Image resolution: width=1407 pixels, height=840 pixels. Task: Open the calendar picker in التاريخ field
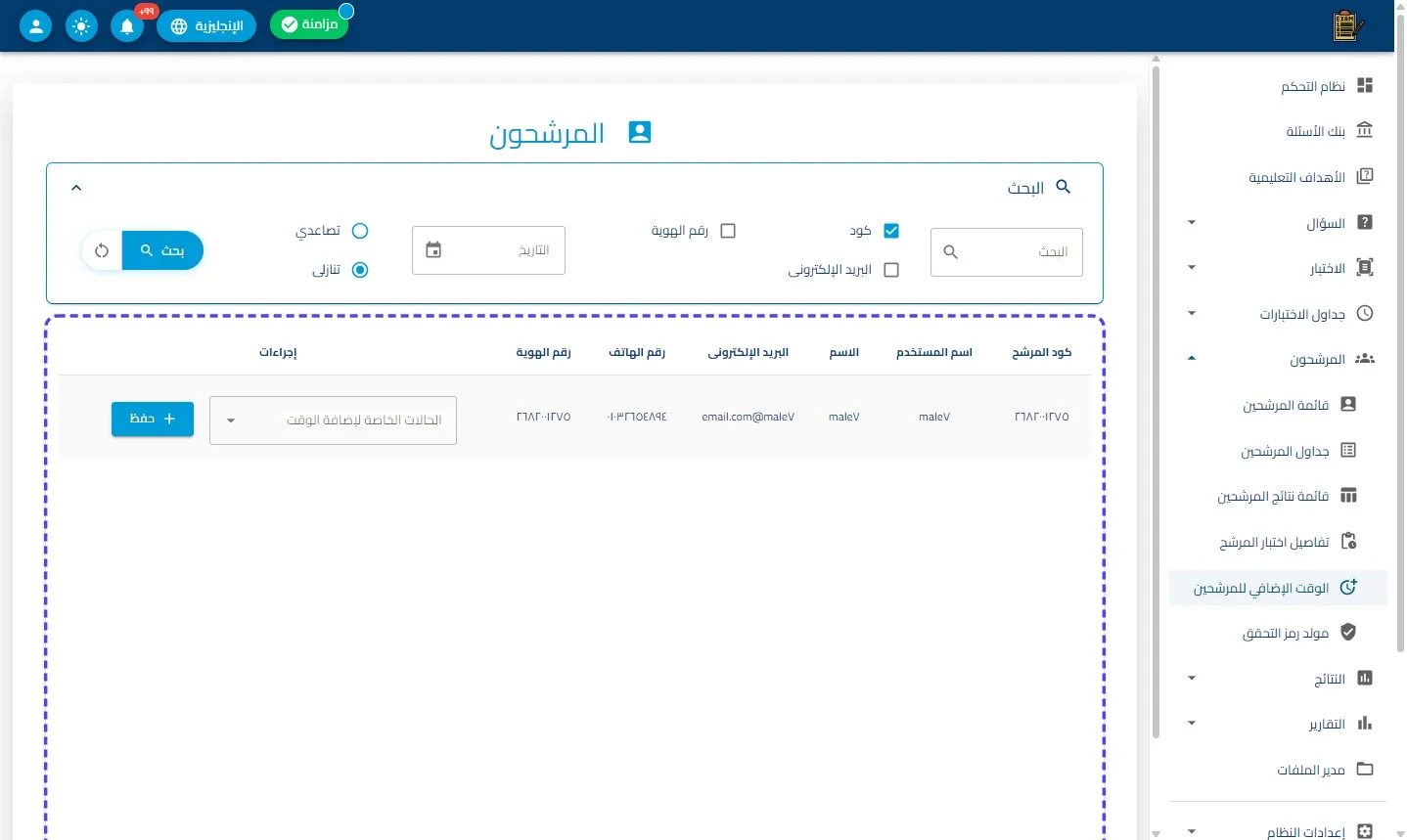(x=433, y=250)
